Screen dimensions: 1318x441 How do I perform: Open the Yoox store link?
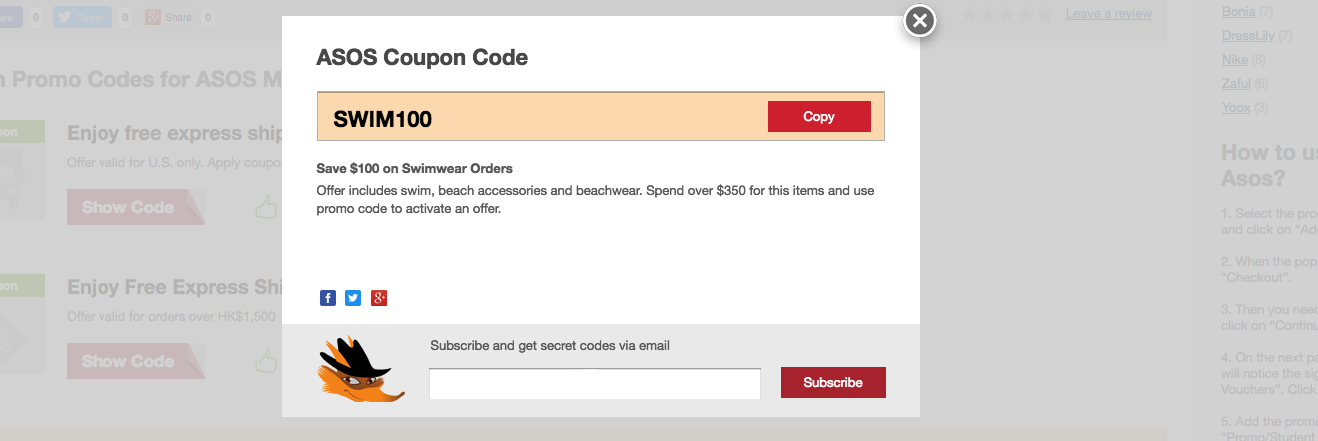pos(1236,108)
